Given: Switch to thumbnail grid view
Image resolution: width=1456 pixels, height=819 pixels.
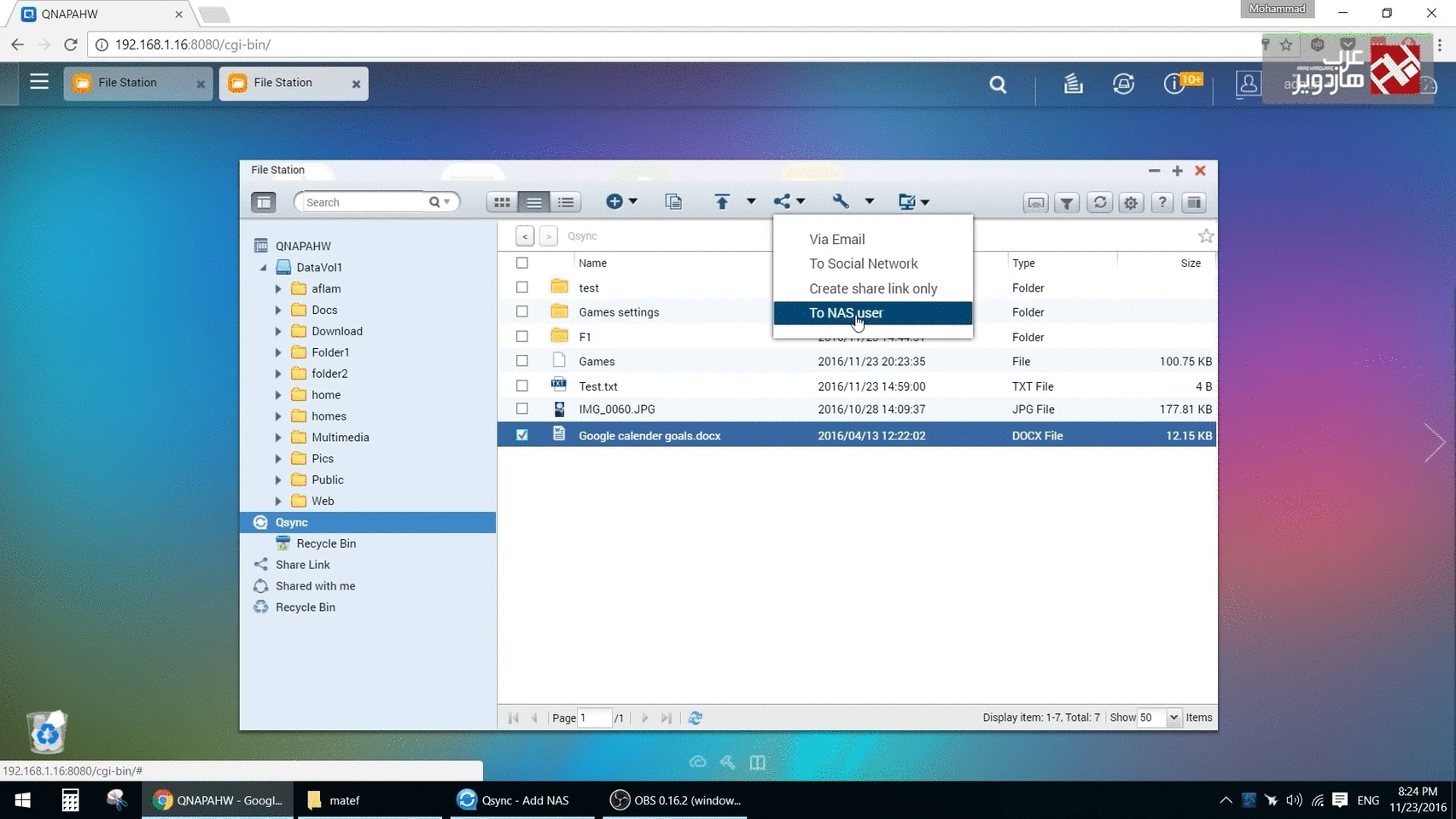Looking at the screenshot, I should pyautogui.click(x=502, y=202).
